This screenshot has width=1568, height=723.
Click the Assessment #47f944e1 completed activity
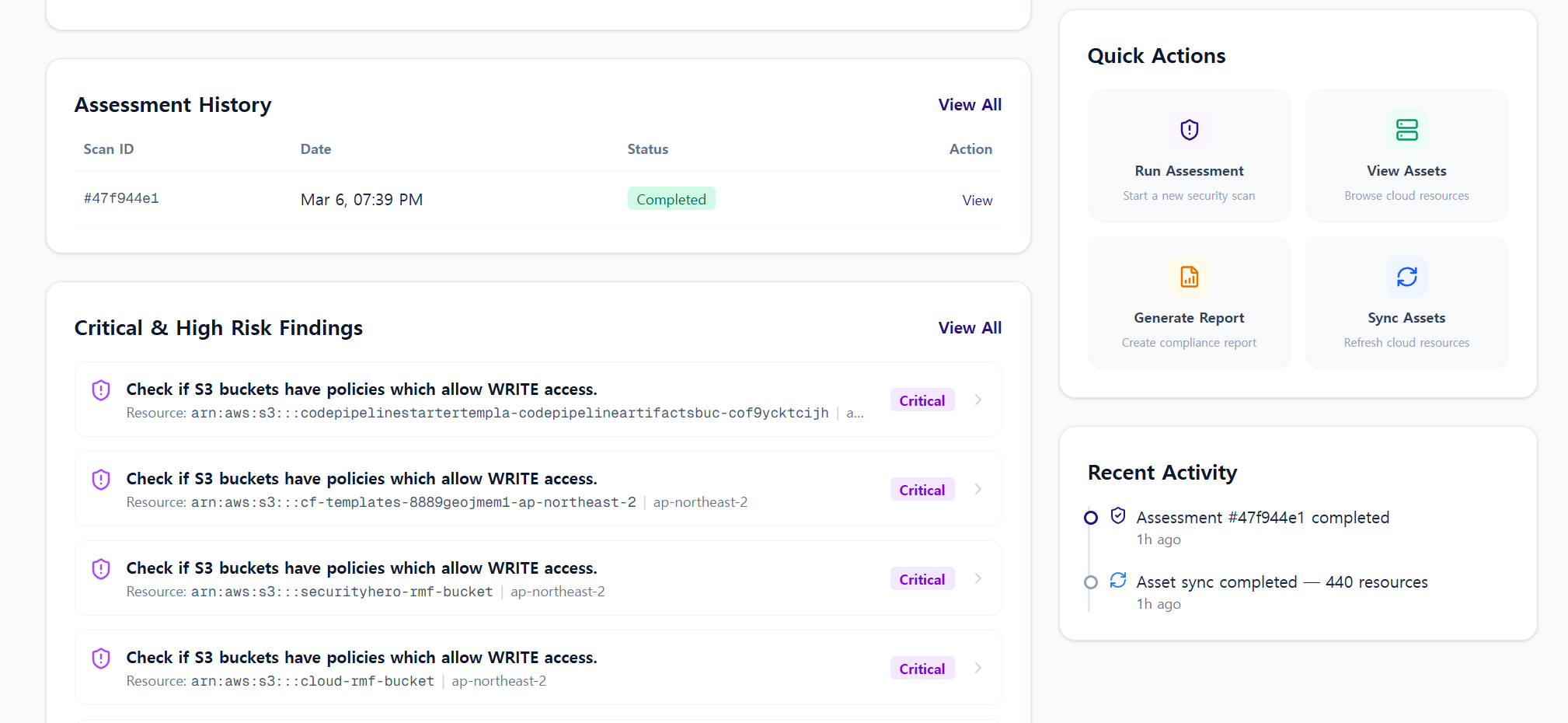pyautogui.click(x=1263, y=518)
